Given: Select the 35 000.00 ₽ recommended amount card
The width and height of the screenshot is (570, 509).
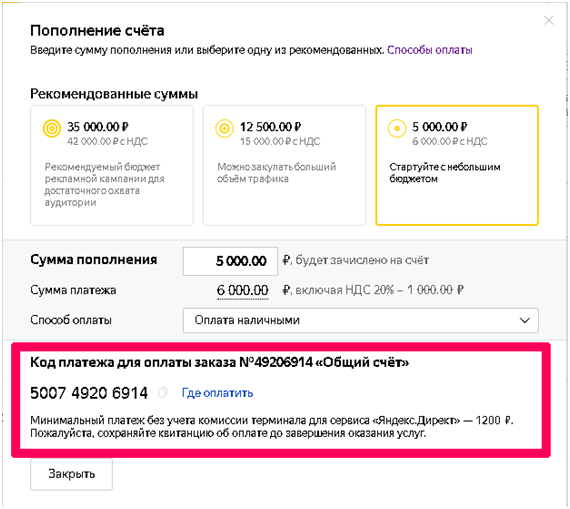Looking at the screenshot, I should click(x=112, y=165).
